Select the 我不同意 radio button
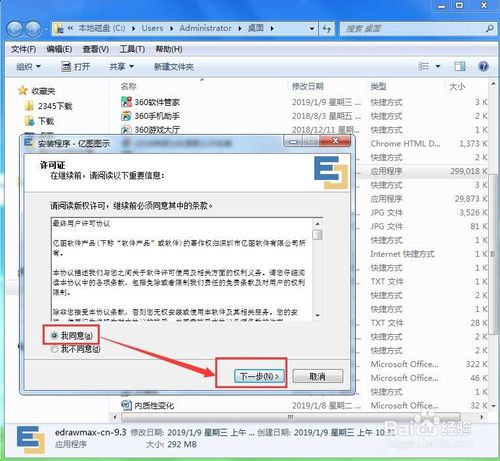The image size is (500, 461). (x=55, y=349)
